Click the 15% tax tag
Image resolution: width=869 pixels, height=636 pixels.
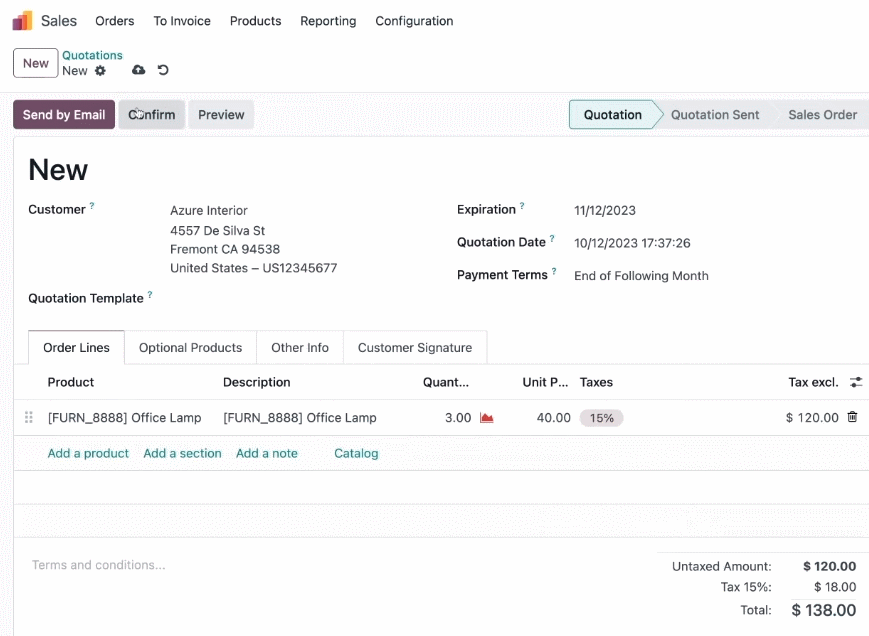pos(601,418)
